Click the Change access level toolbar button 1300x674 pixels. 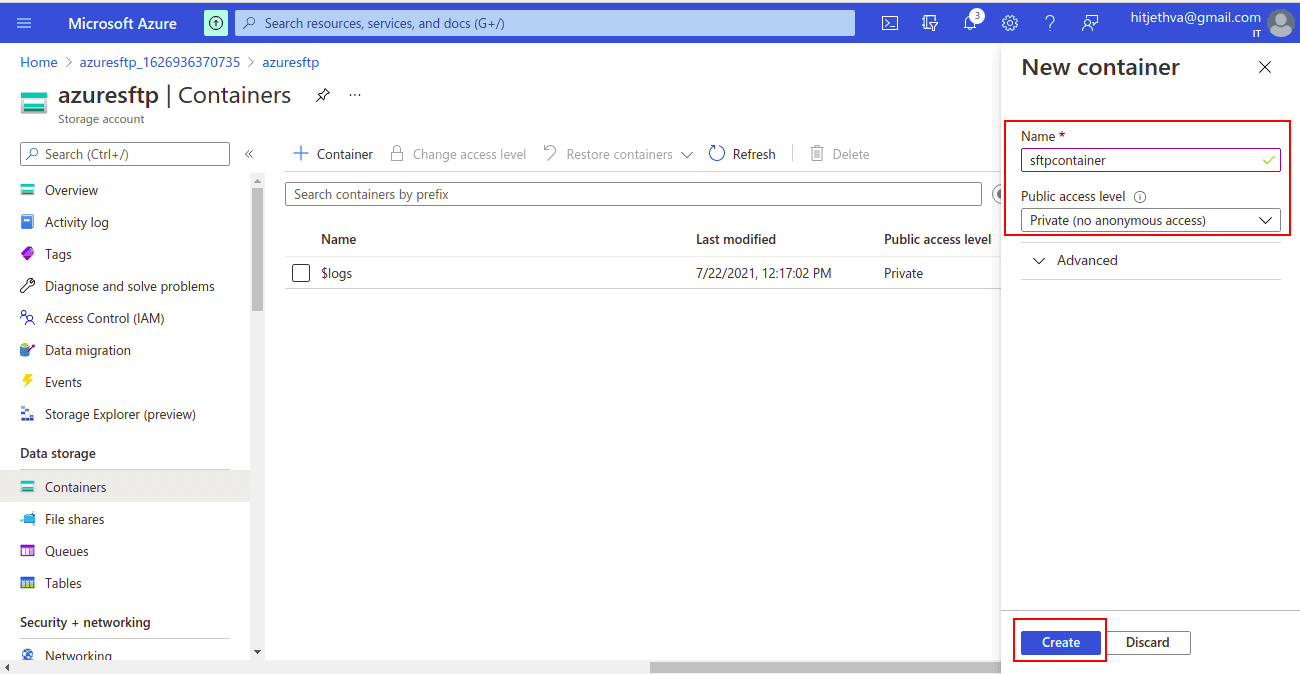tap(458, 154)
